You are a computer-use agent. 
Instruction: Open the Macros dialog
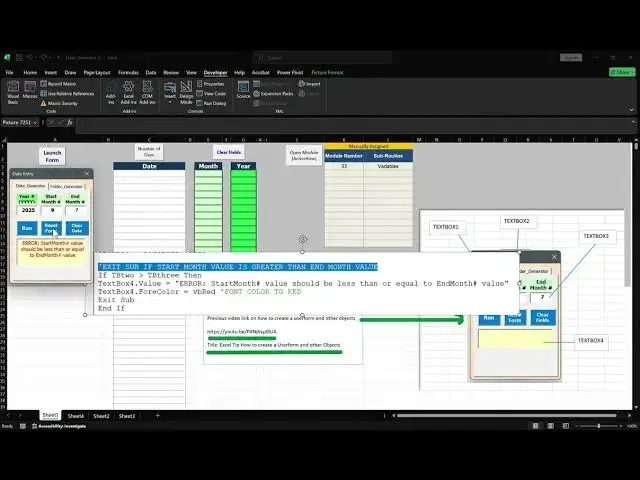click(x=30, y=91)
